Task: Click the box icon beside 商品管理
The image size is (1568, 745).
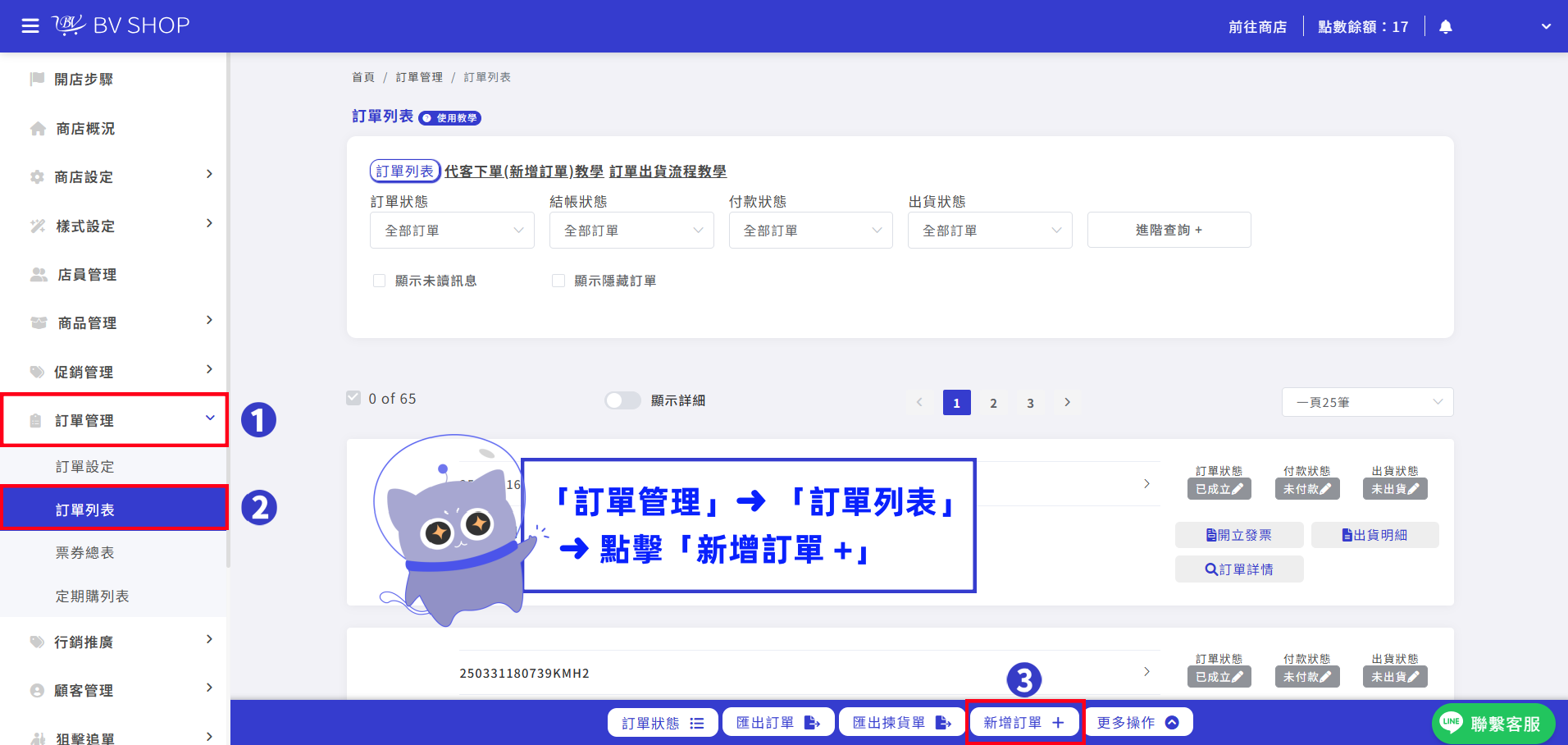Action: (39, 322)
